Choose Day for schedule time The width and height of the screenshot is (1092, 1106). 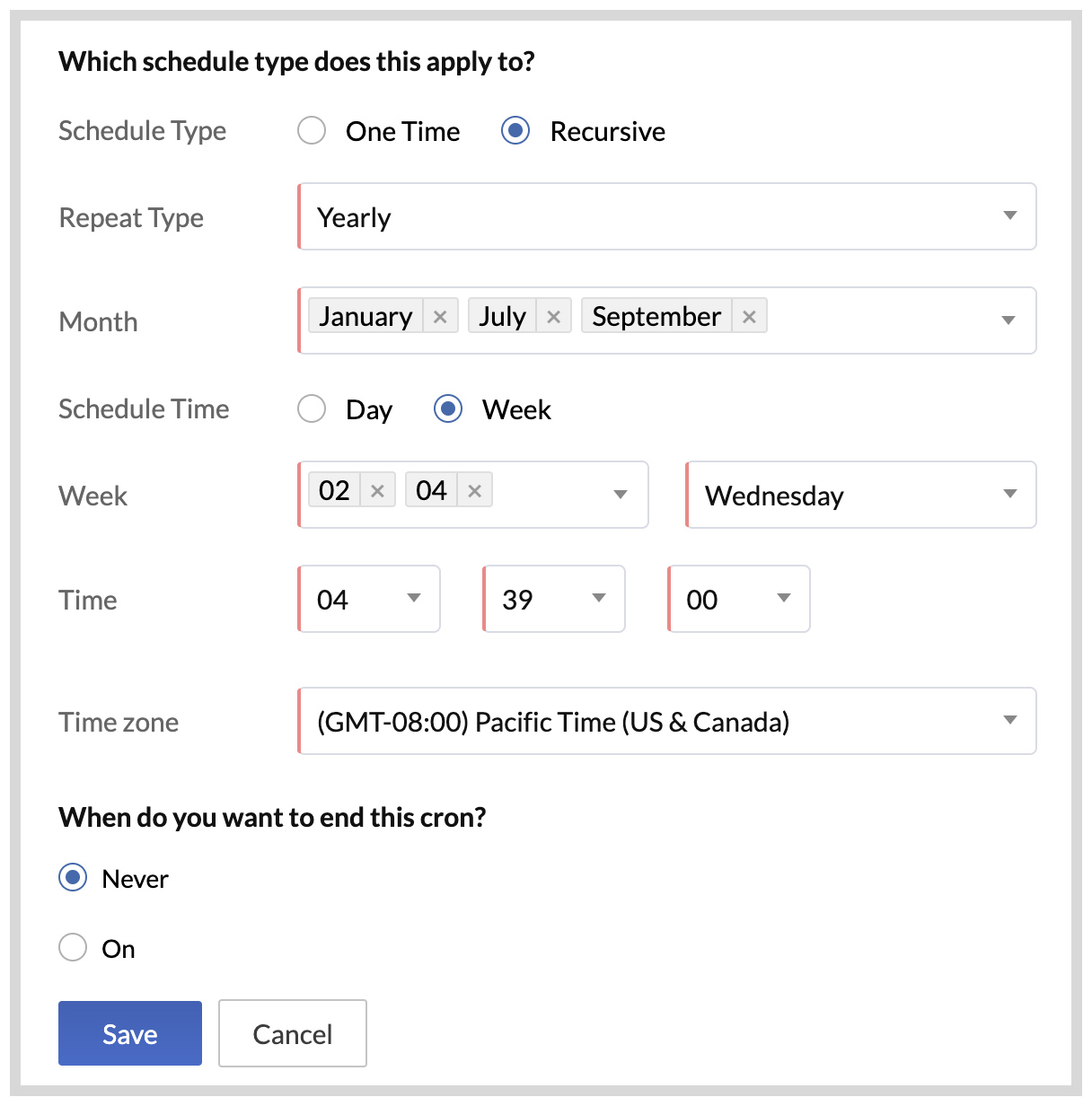tap(312, 409)
